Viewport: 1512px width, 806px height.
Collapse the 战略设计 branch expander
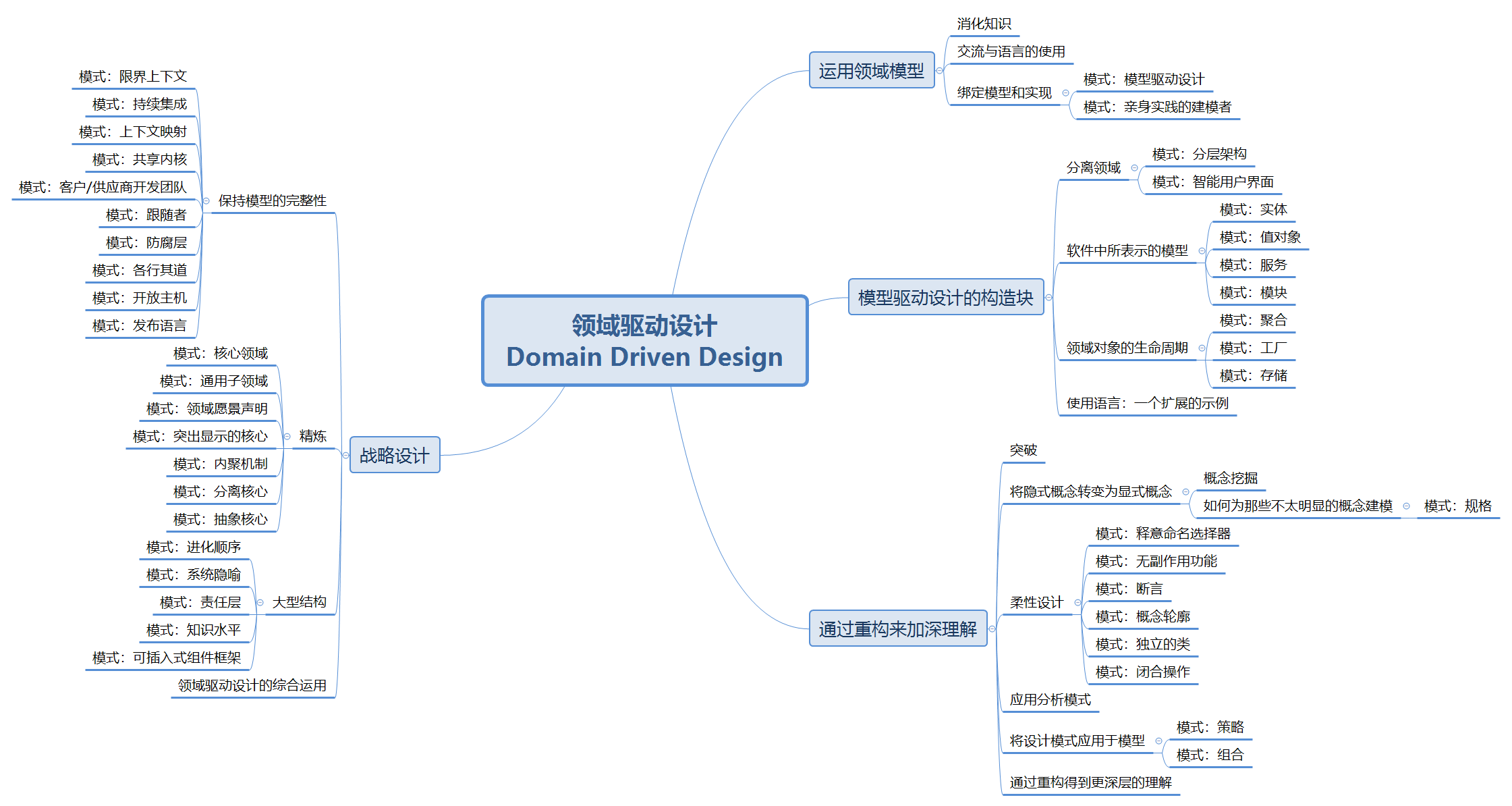tap(344, 456)
